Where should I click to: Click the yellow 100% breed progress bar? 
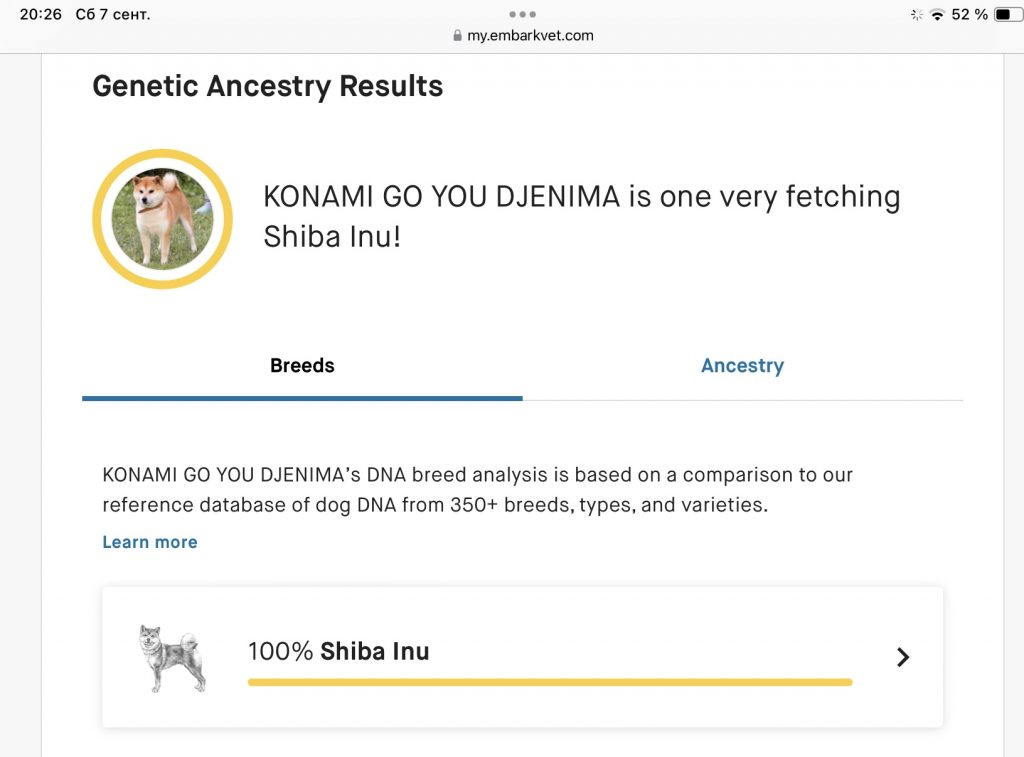550,682
